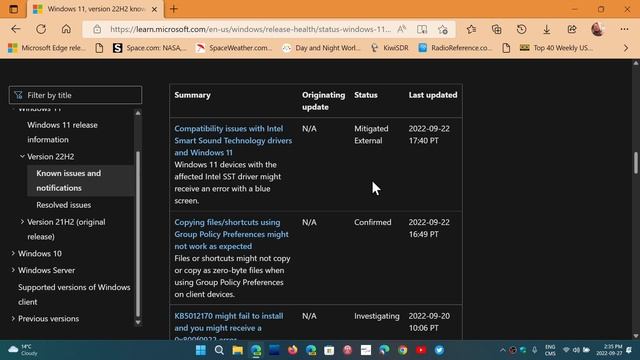Expand Previous versions section

click(13, 318)
